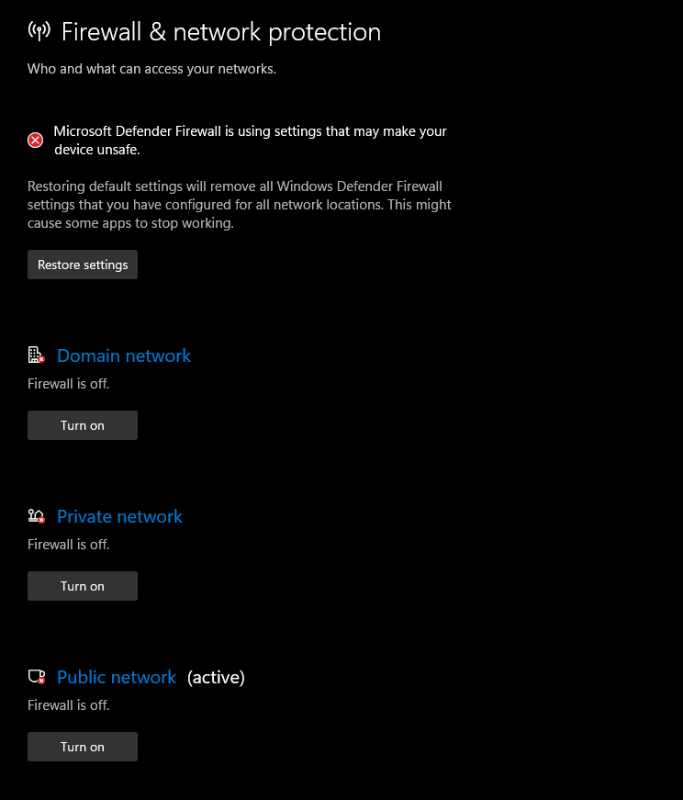Turn on the Private network firewall
Viewport: 683px width, 800px height.
(x=82, y=586)
